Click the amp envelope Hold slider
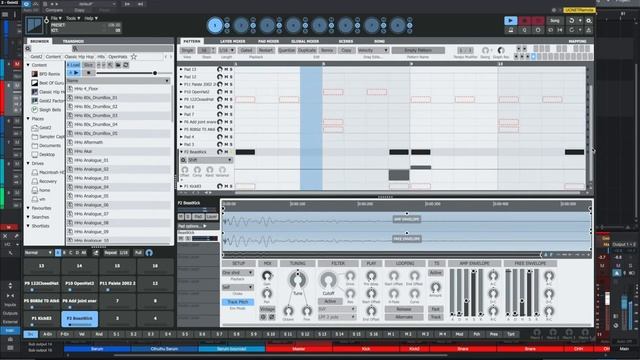 [x=467, y=292]
